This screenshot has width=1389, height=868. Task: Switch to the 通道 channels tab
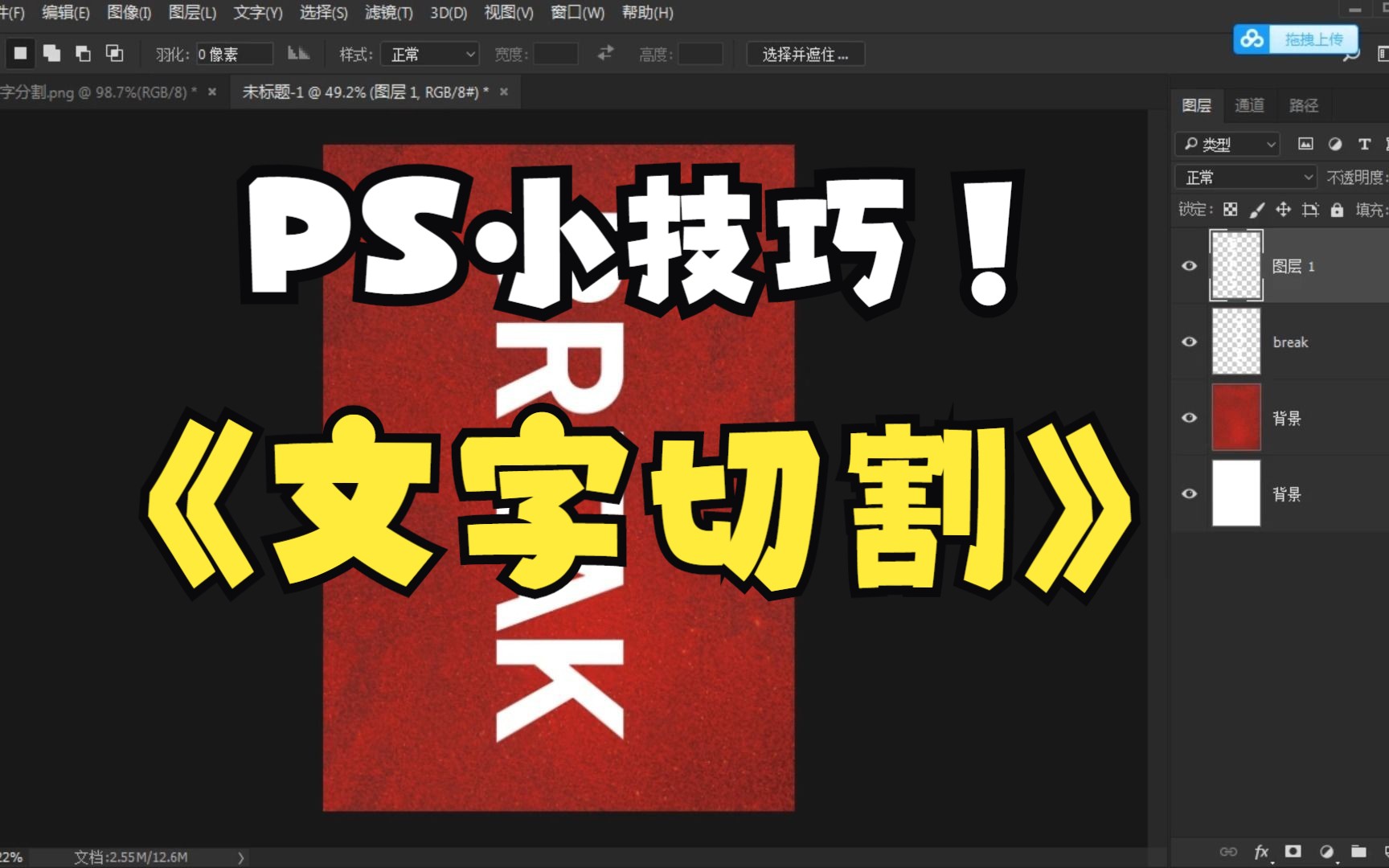coord(1249,104)
